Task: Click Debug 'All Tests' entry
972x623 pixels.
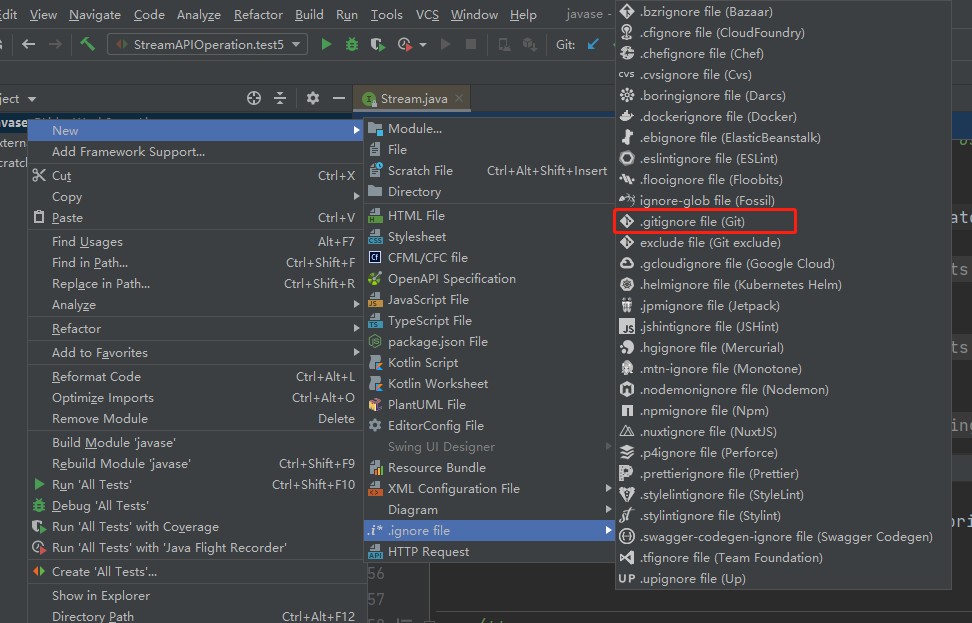Action: pyautogui.click(x=195, y=506)
